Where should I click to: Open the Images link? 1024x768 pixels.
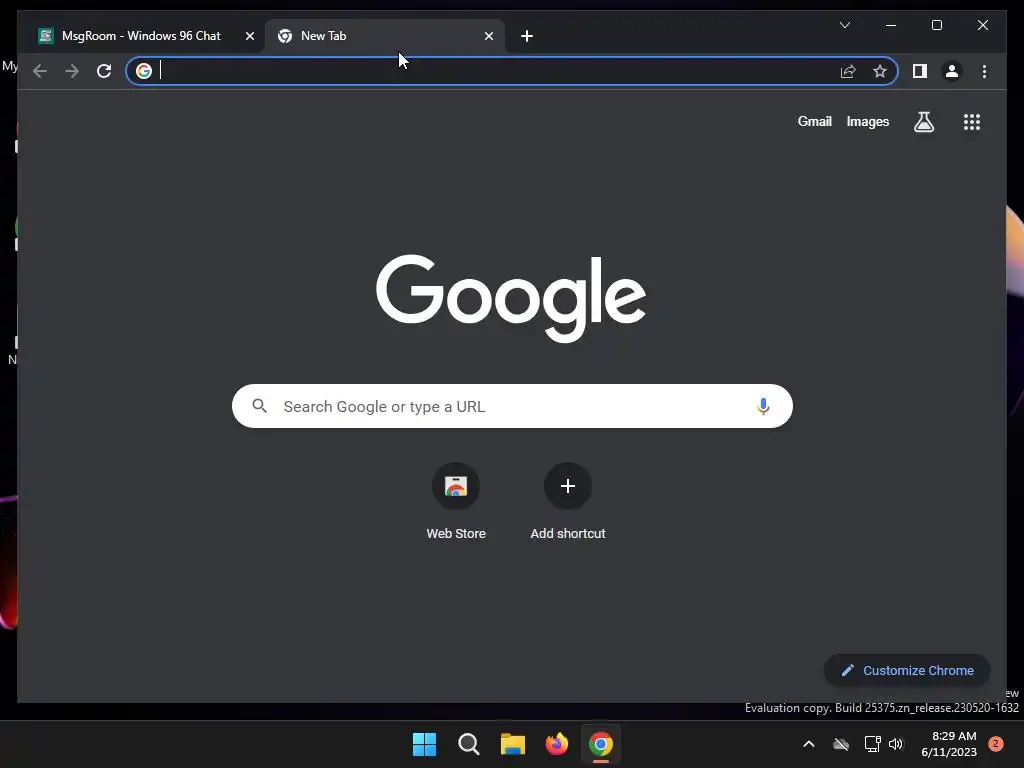pos(867,121)
